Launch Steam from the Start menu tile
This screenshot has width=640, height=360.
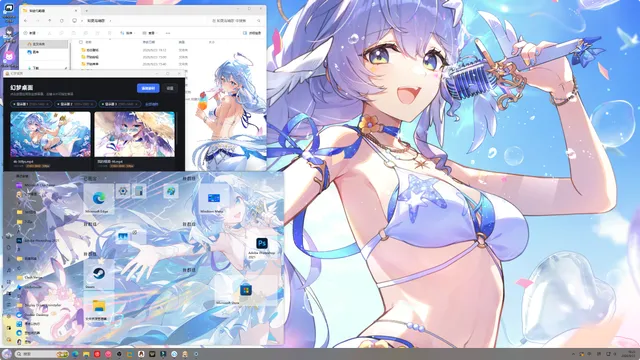(99, 276)
